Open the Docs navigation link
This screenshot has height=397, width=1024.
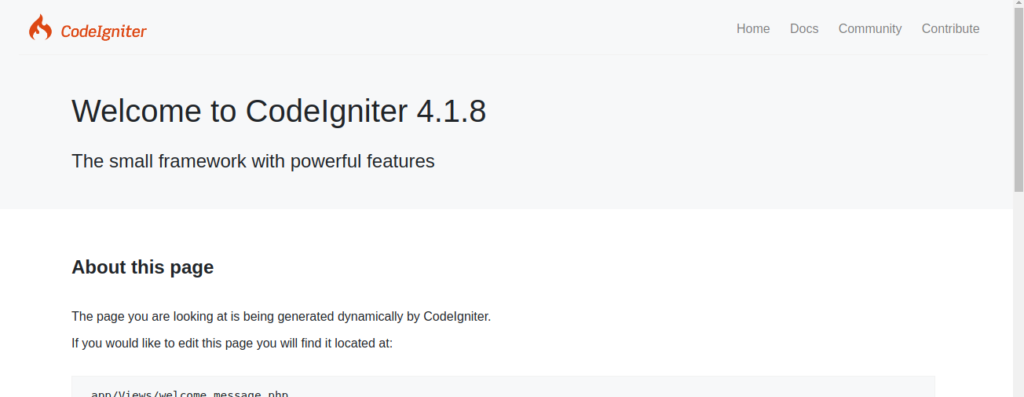pos(804,29)
